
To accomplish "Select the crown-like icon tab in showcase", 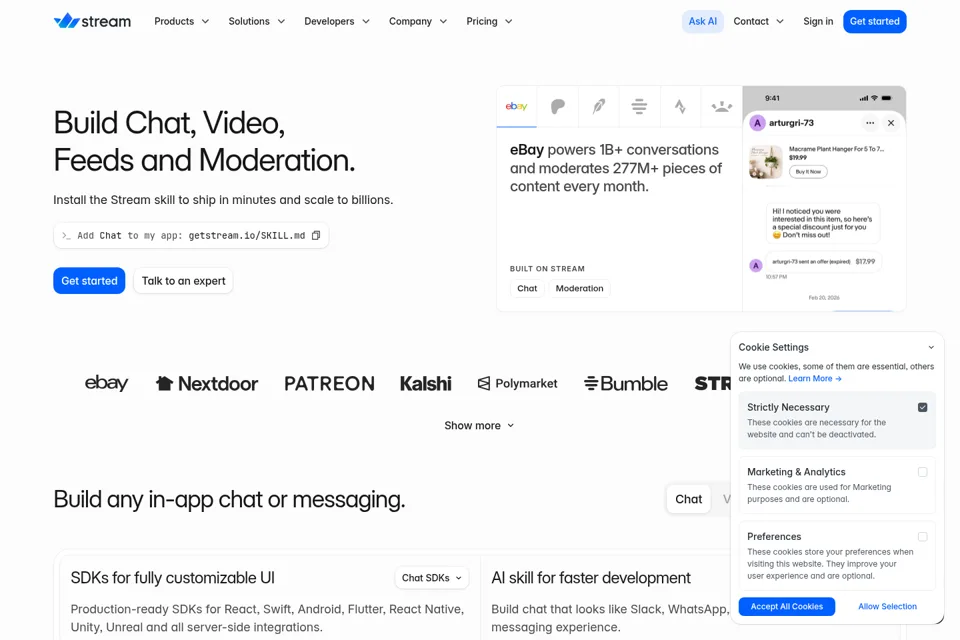I will pyautogui.click(x=722, y=107).
